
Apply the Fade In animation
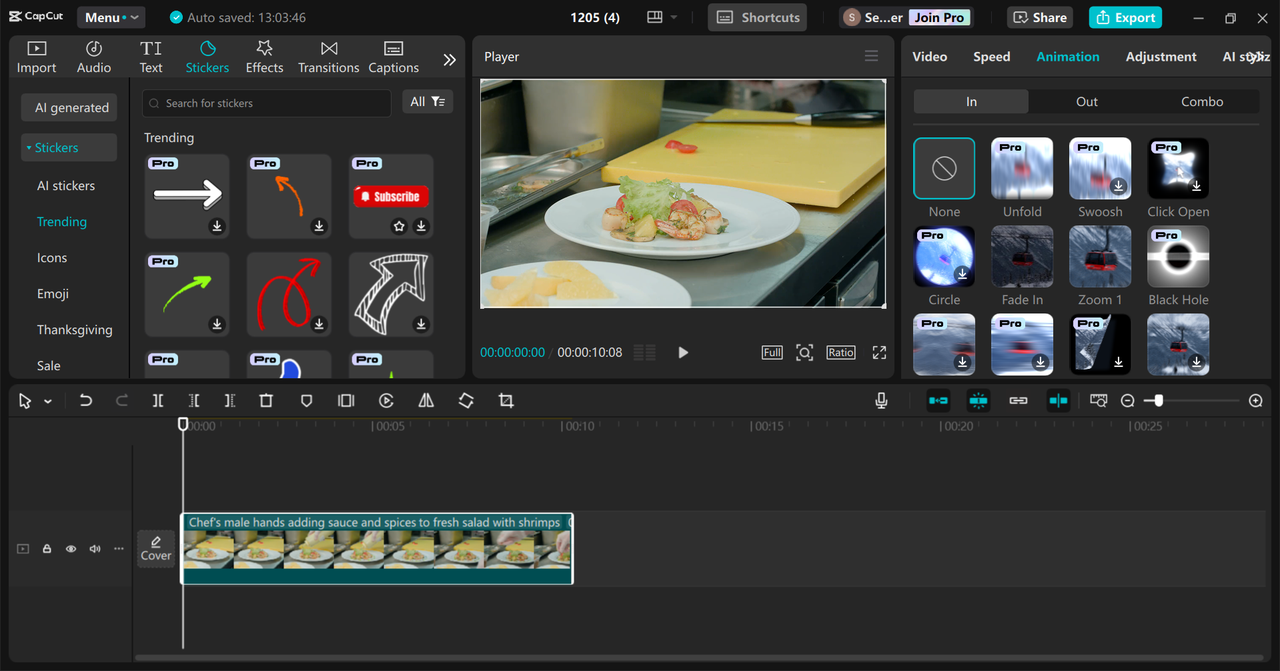1022,256
